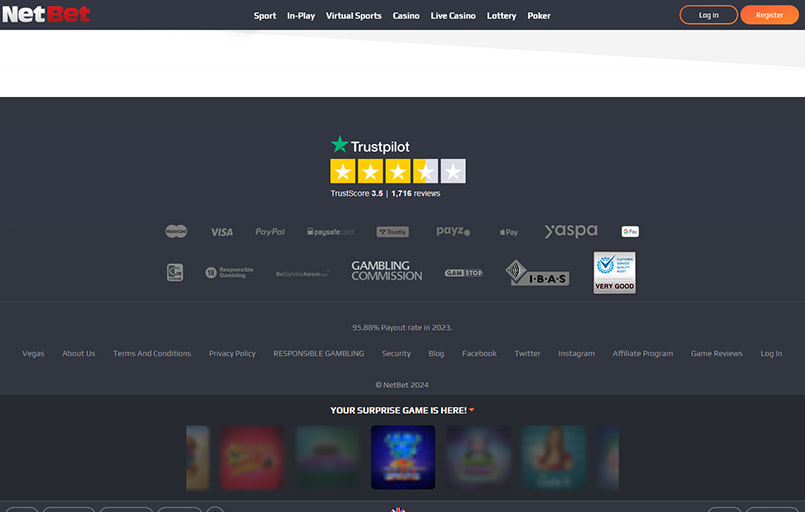Viewport: 805px width, 512px height.
Task: Open RESPONSIBLE GAMBLING footer link
Action: [319, 353]
